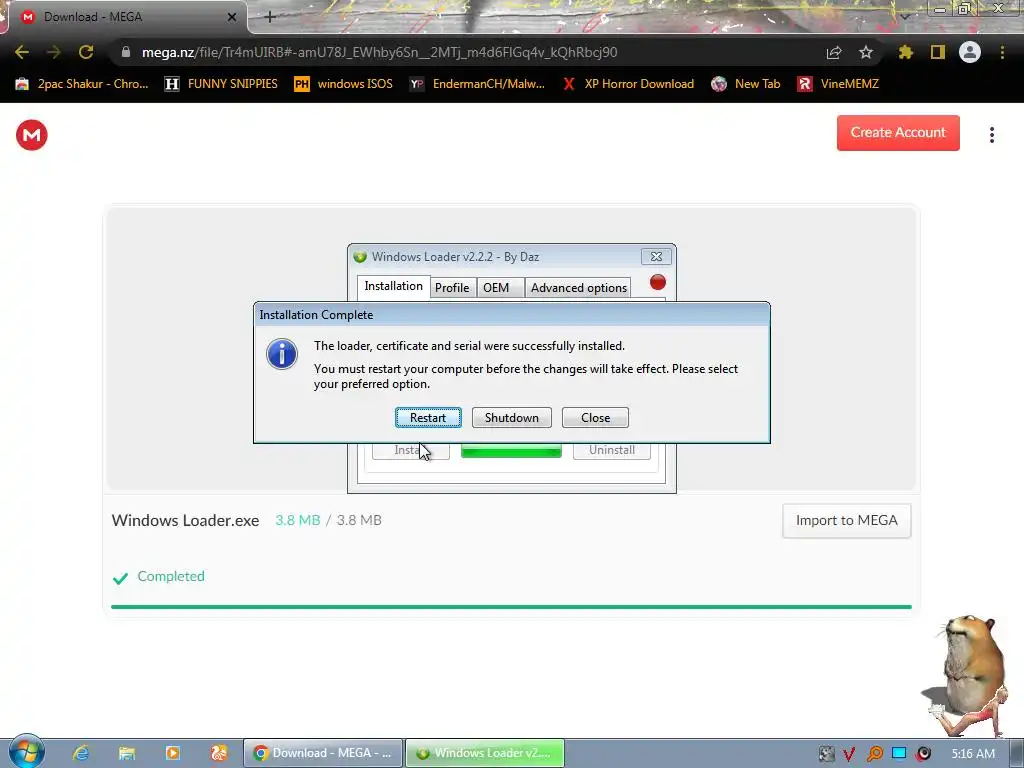Click the MEGA logo
Screen dimensions: 1024x768
[x=31, y=135]
